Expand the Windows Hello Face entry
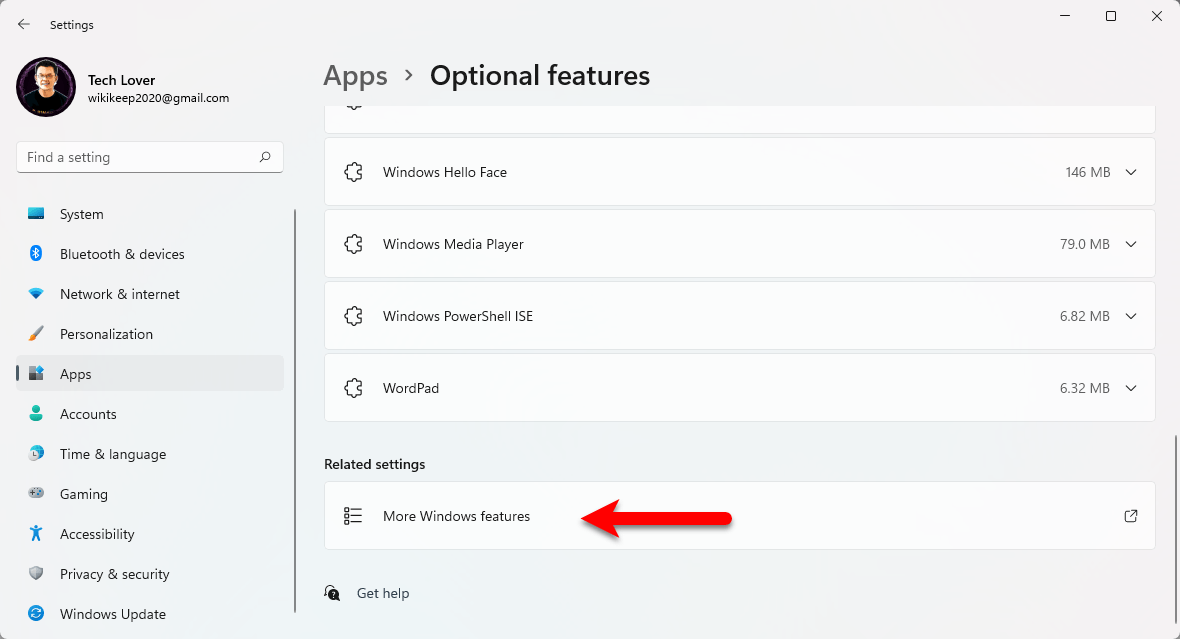The width and height of the screenshot is (1180, 639). coord(1131,172)
